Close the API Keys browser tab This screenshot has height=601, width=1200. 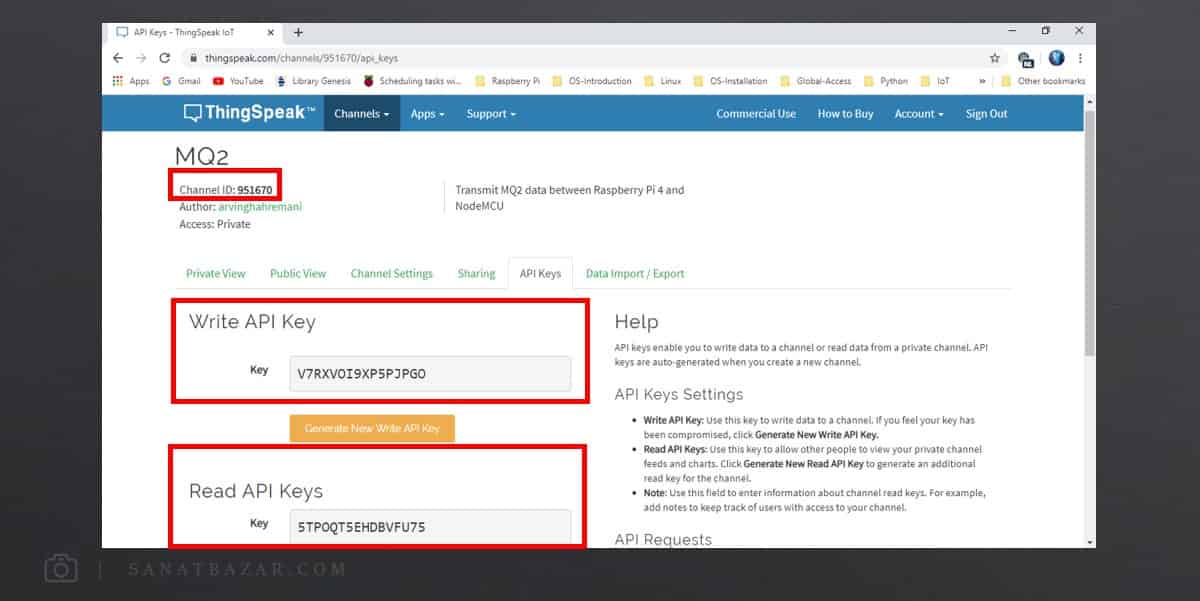272,32
